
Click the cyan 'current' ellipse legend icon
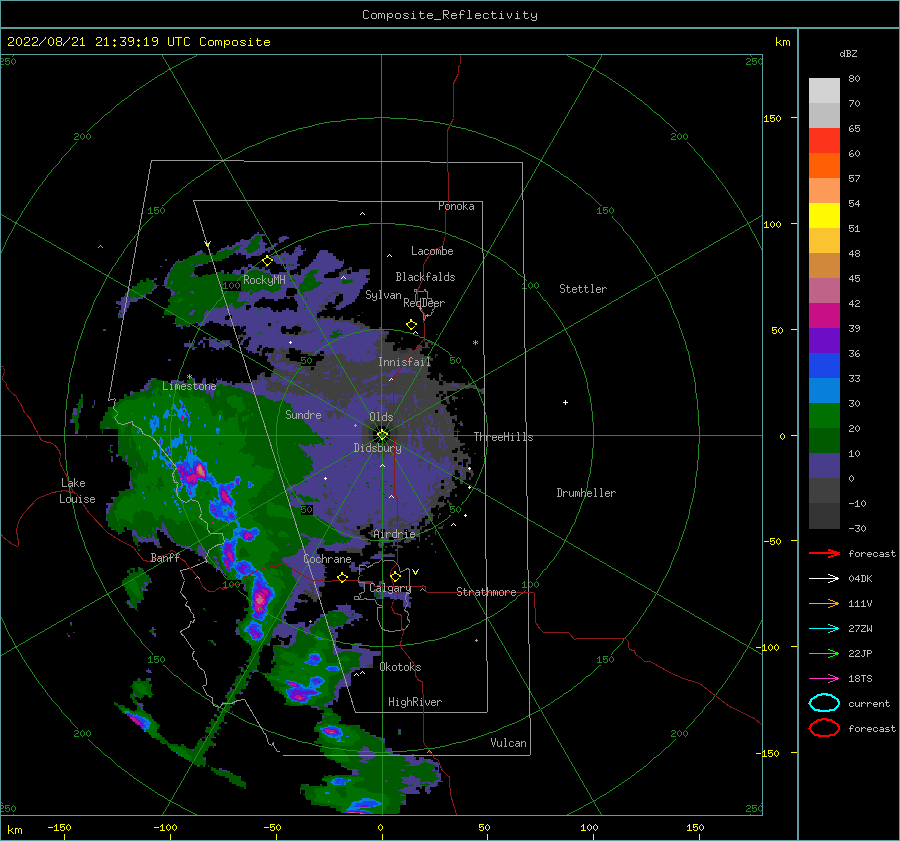coord(824,703)
